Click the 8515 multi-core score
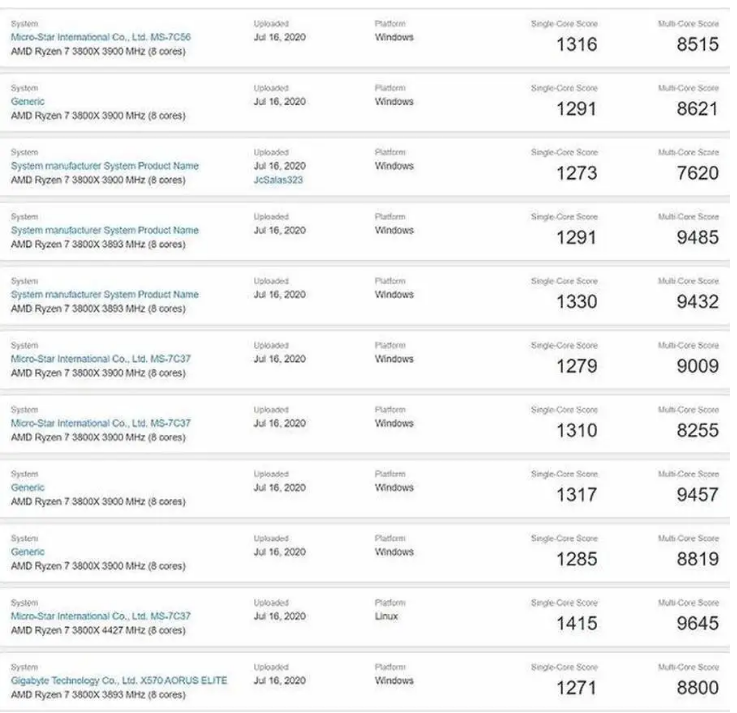The width and height of the screenshot is (737, 713). [696, 44]
